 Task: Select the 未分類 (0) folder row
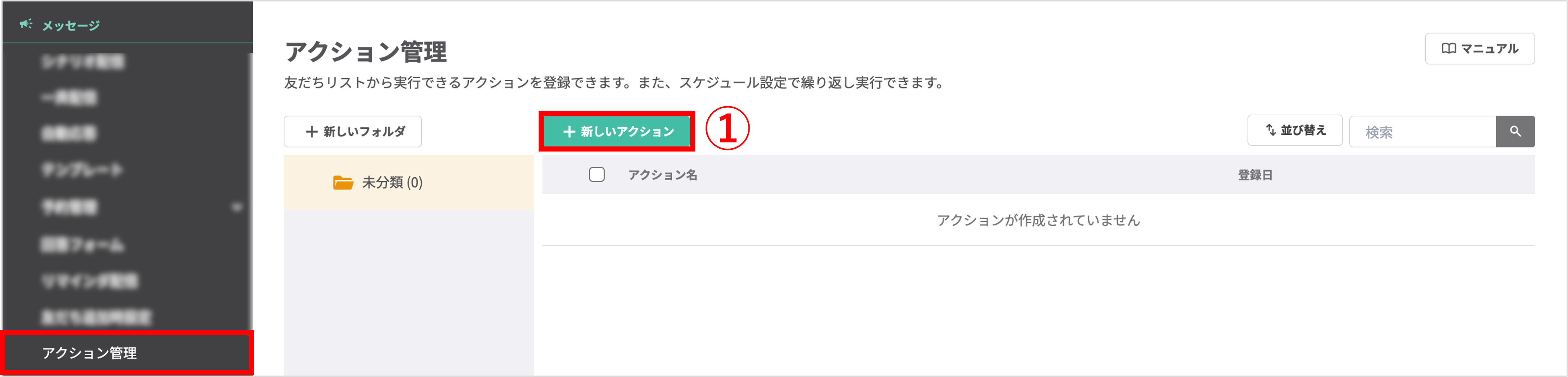[389, 182]
